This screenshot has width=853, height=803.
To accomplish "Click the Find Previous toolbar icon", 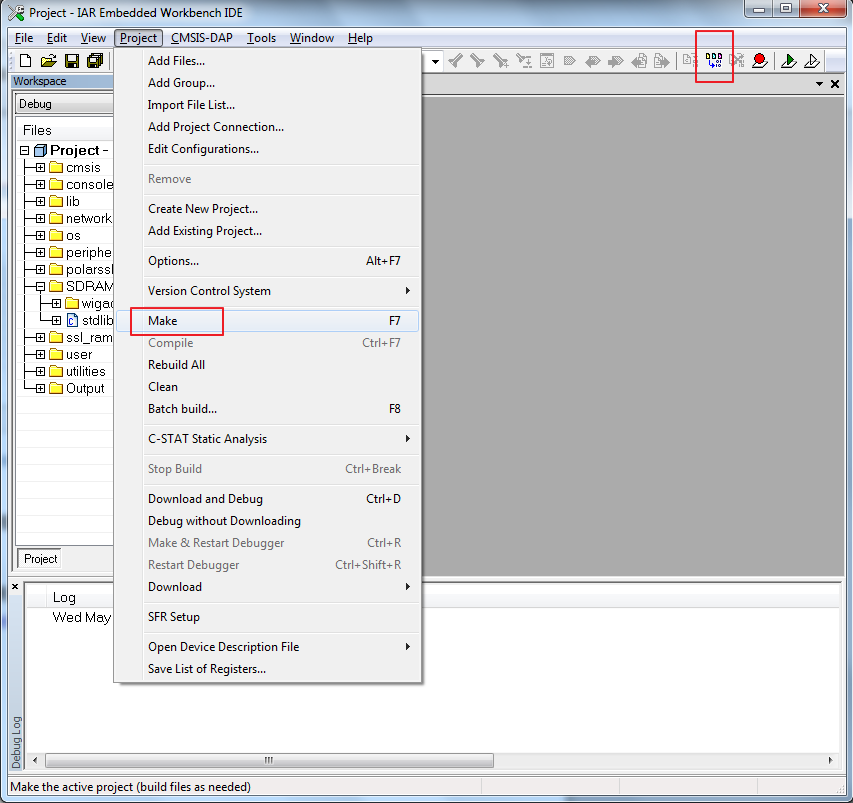I will [x=455, y=60].
